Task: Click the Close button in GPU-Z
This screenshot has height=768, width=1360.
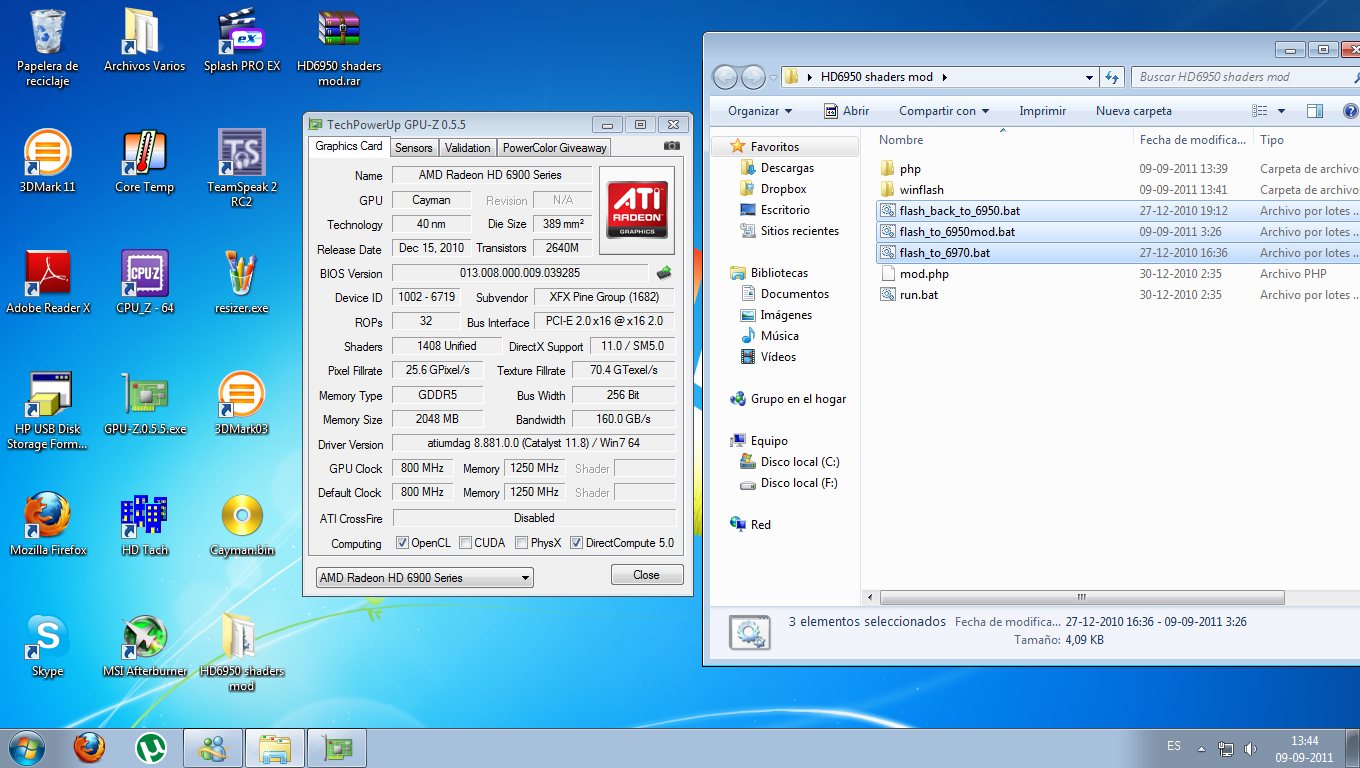Action: point(647,575)
